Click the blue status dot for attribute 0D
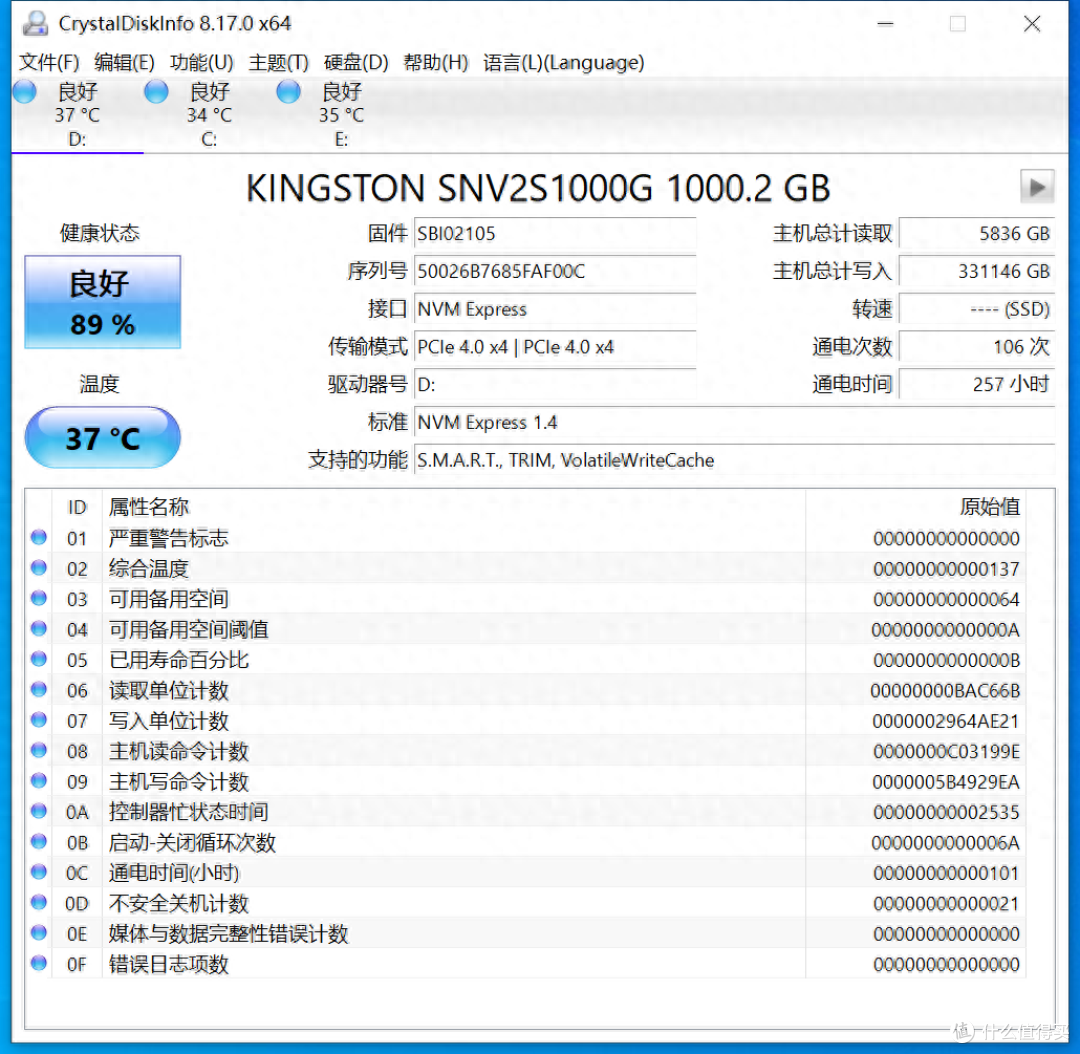 (39, 902)
